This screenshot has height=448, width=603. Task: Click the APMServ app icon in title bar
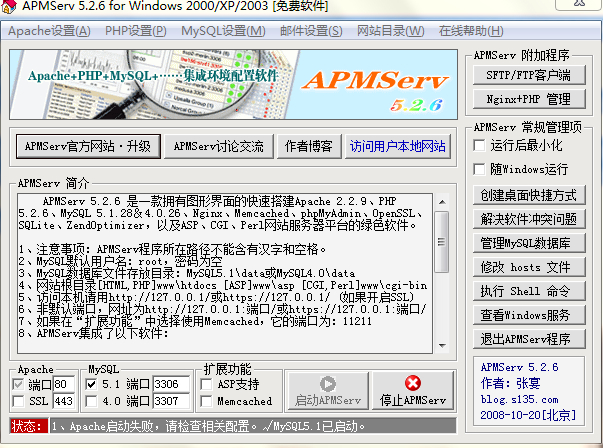tap(8, 6)
